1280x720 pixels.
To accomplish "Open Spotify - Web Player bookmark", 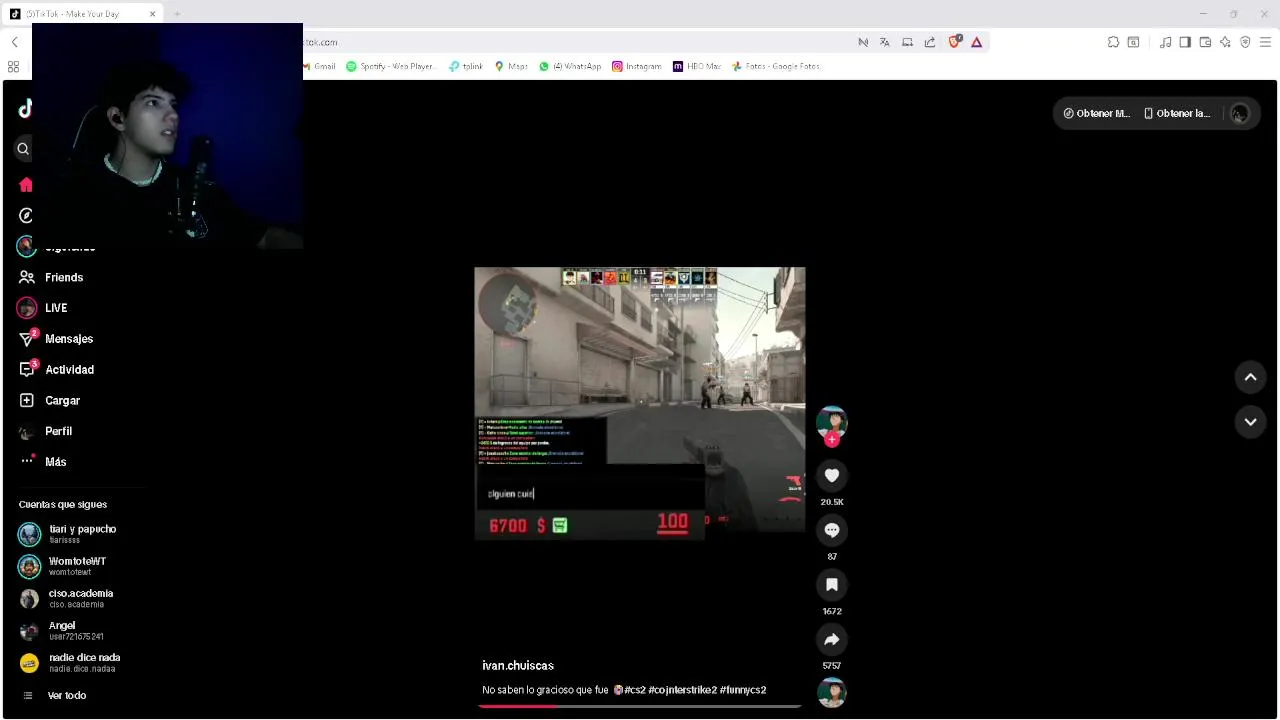I will coord(391,66).
